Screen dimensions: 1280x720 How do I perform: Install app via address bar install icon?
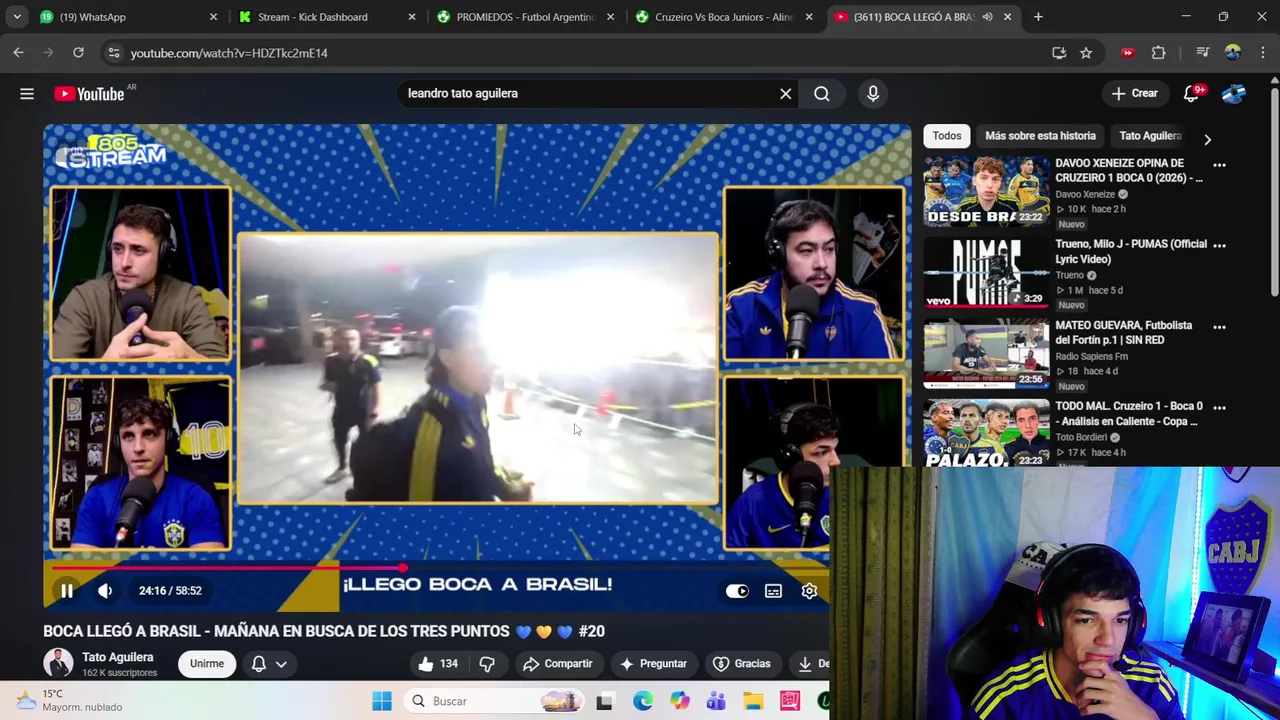[1059, 53]
